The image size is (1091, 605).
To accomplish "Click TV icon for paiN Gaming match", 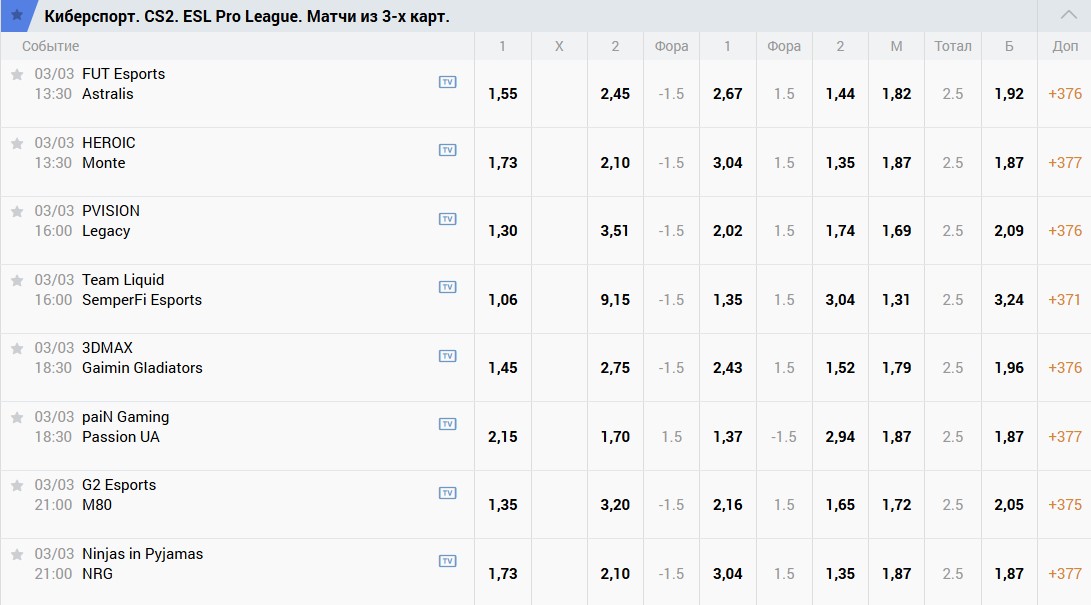I will point(447,424).
